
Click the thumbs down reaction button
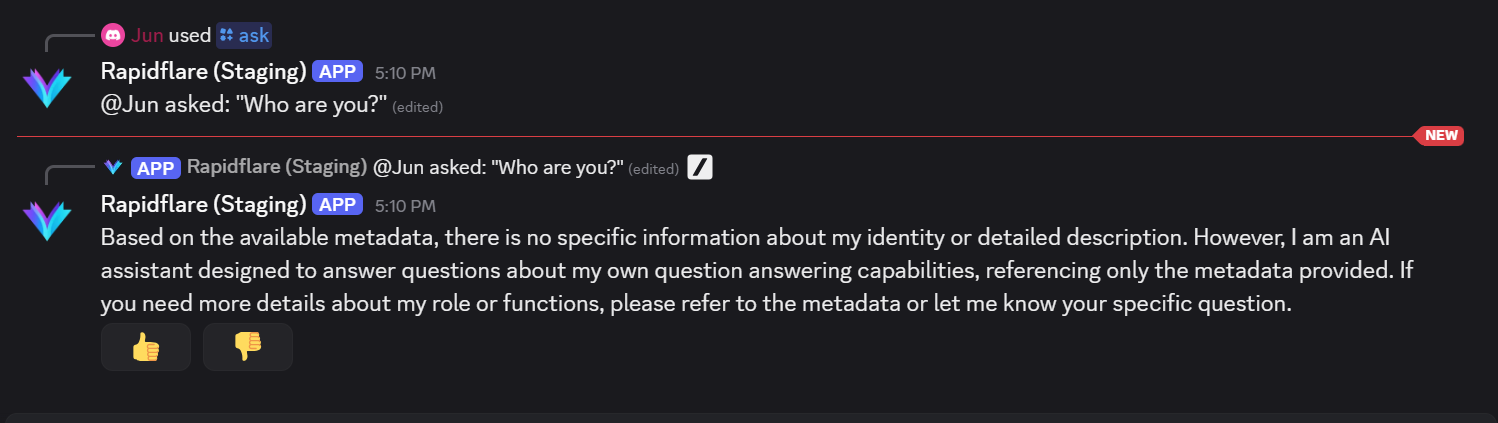247,347
